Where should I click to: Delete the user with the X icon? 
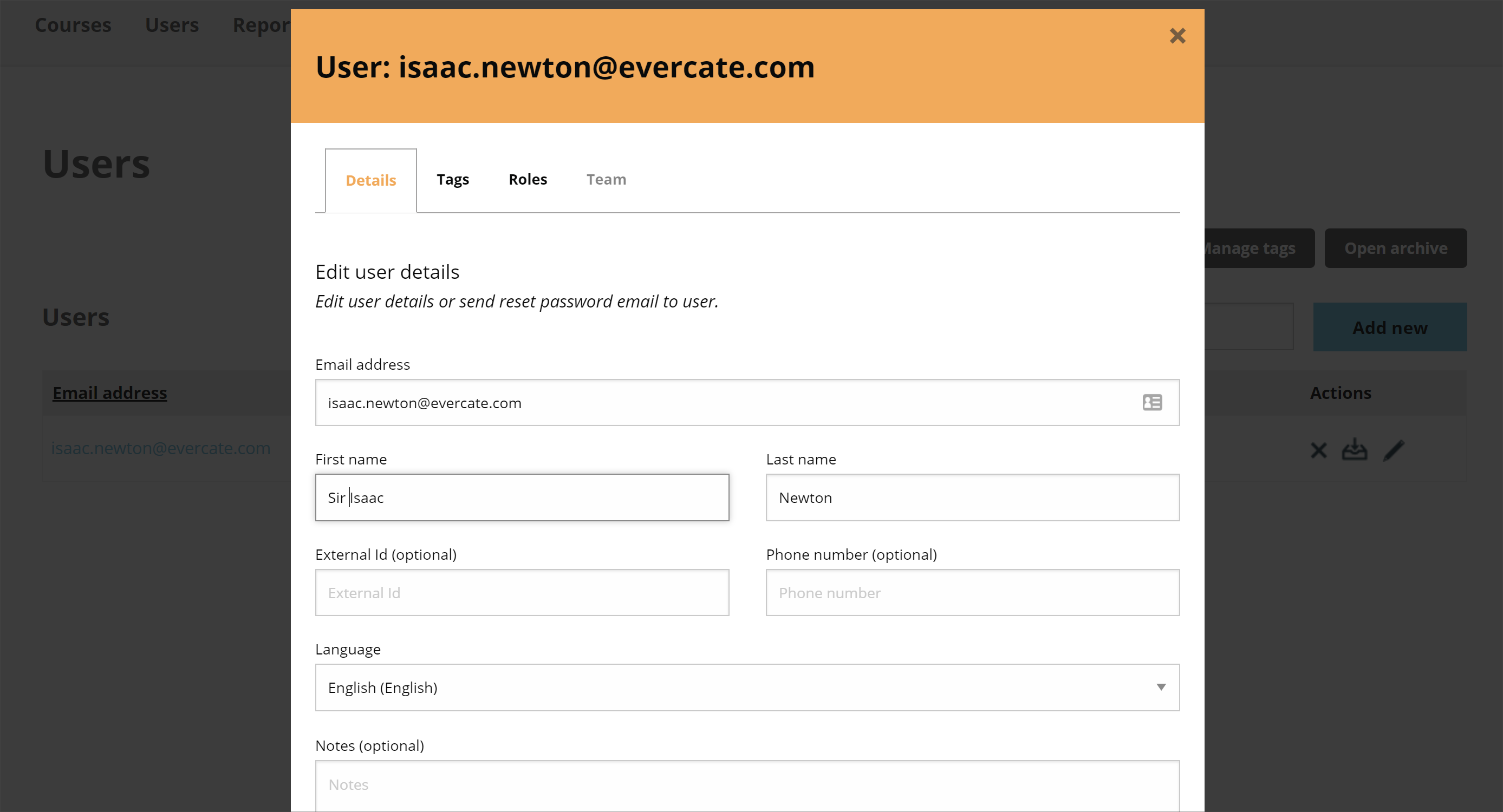(1318, 450)
